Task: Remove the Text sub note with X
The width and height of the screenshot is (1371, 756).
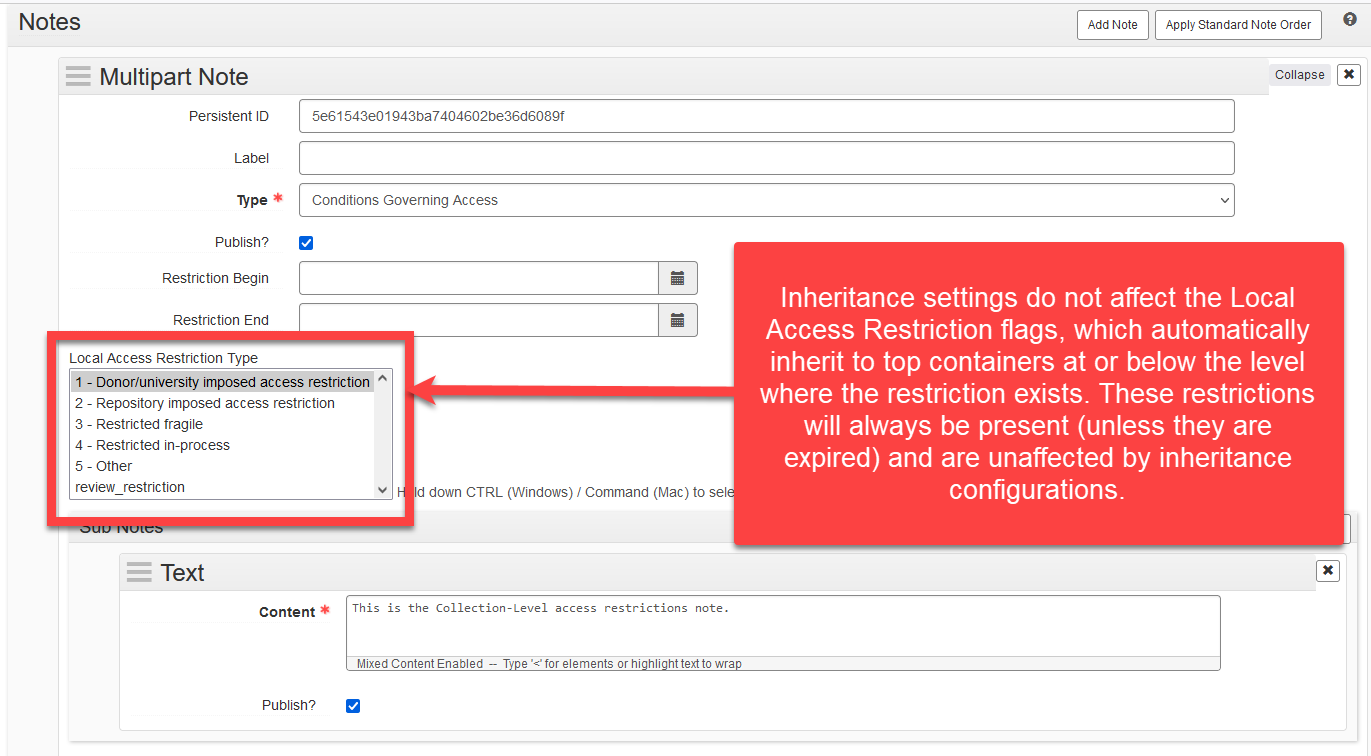Action: point(1327,570)
